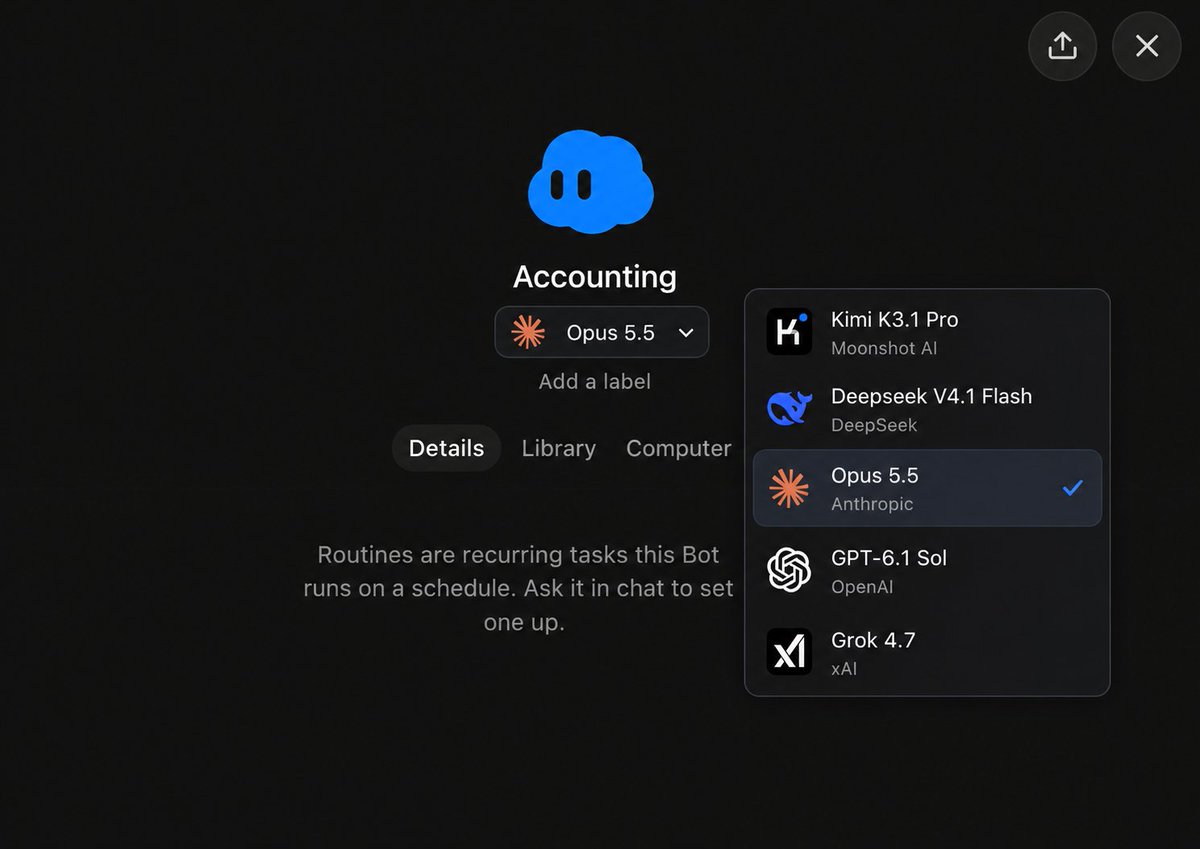Viewport: 1200px width, 849px height.
Task: Click Add a label
Action: pyautogui.click(x=595, y=381)
